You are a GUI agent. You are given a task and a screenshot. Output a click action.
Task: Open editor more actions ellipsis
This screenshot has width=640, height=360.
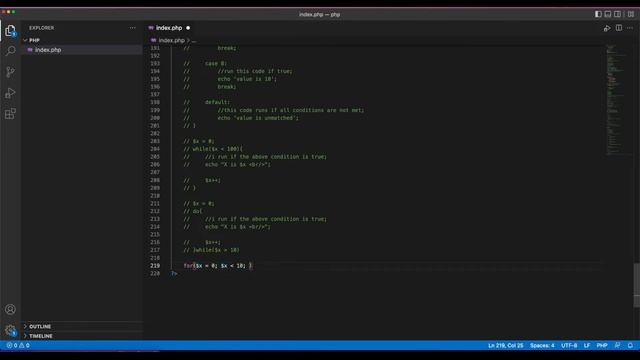pos(630,28)
